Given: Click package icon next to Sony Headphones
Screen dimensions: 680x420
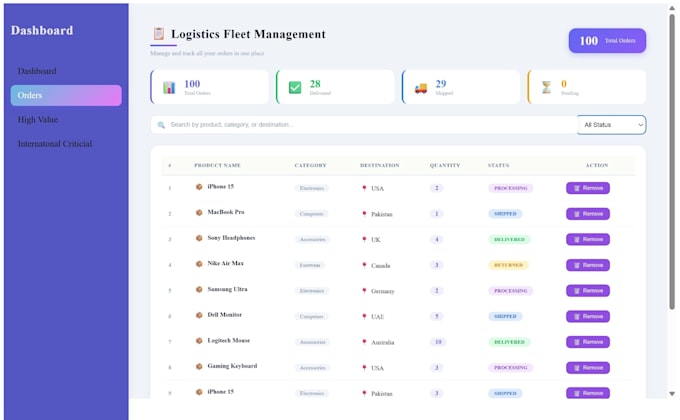Looking at the screenshot, I should [x=199, y=238].
